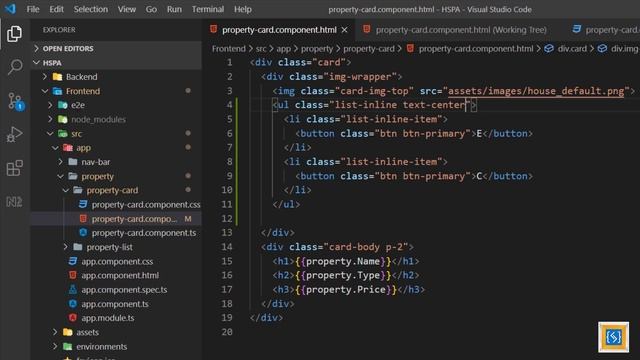Click the app breadcrumb segment
640x360 pixels.
[284, 49]
